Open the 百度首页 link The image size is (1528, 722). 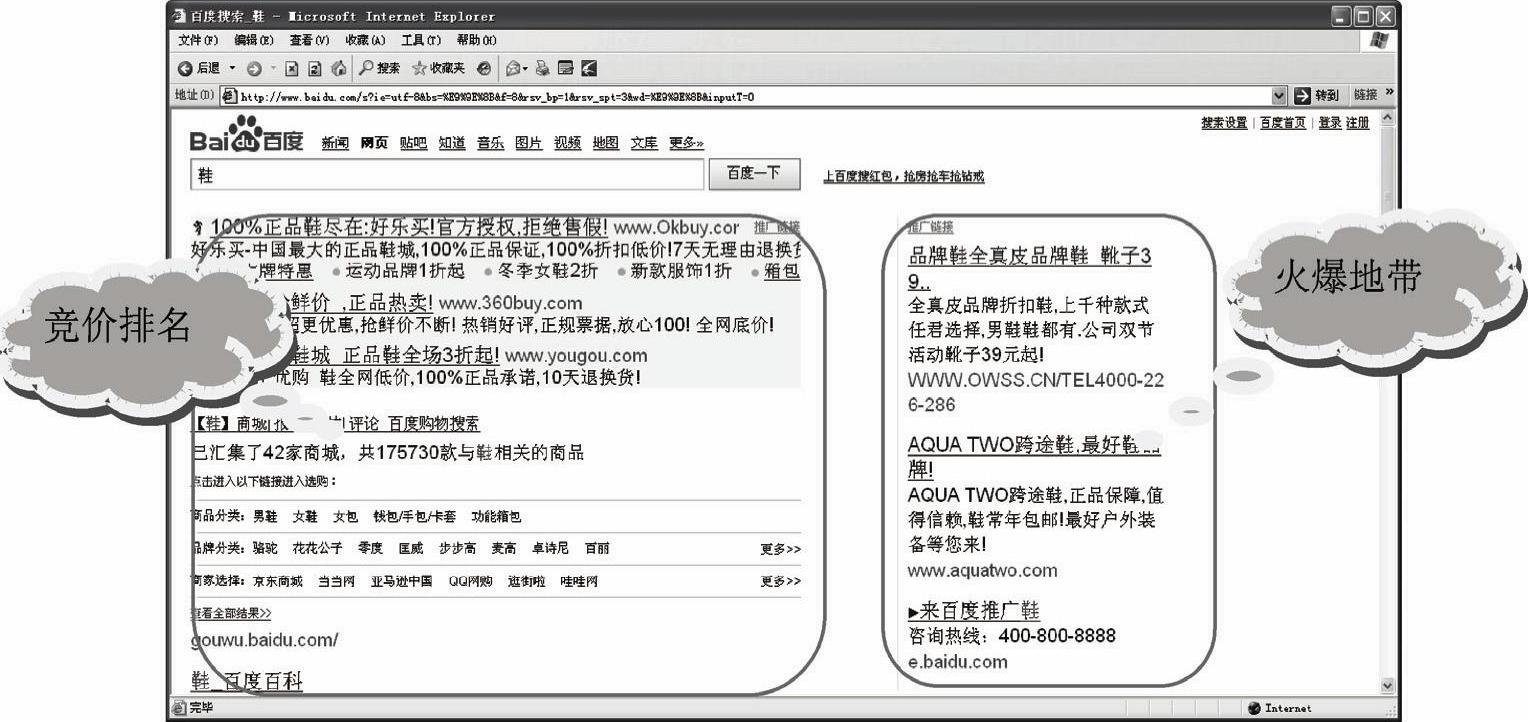click(1283, 123)
